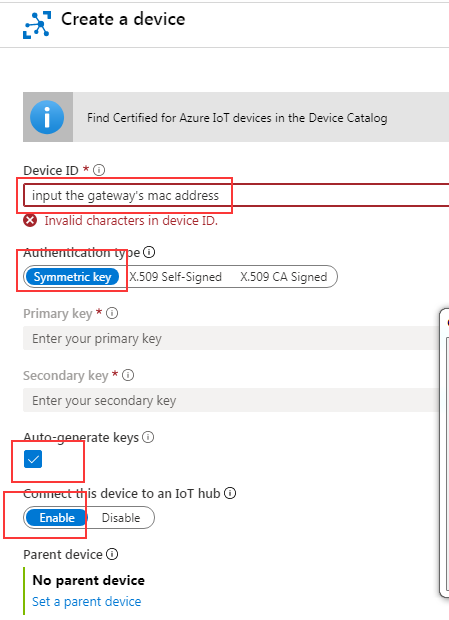Click the Parent device info icon

tap(112, 554)
